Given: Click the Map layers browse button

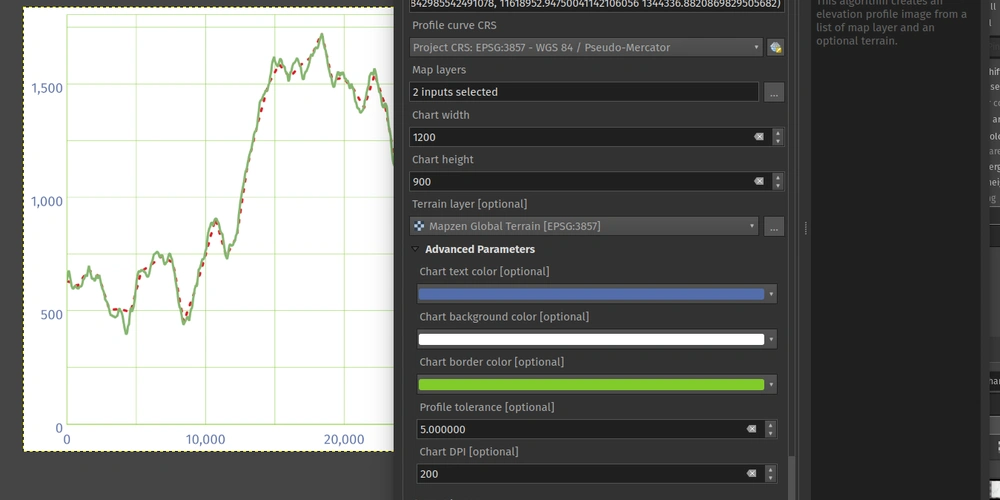Looking at the screenshot, I should pyautogui.click(x=774, y=92).
